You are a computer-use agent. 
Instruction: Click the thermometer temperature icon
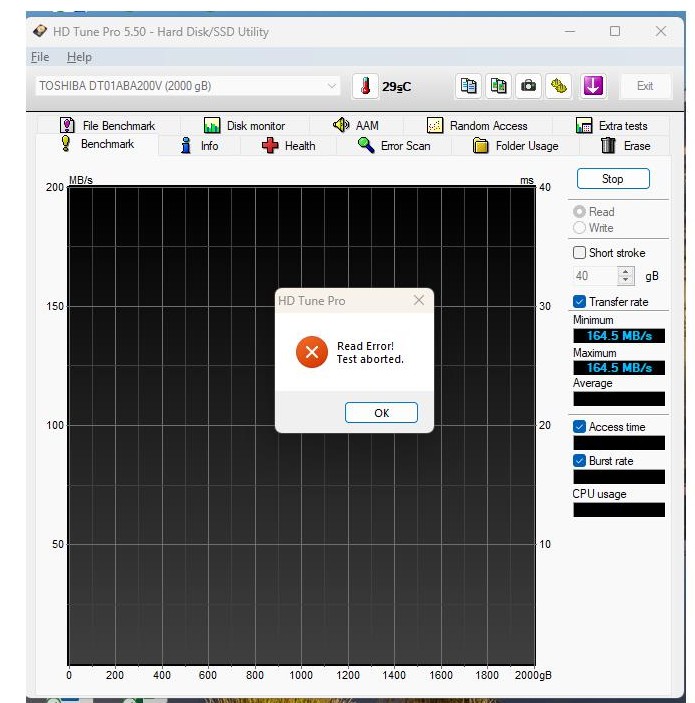365,86
